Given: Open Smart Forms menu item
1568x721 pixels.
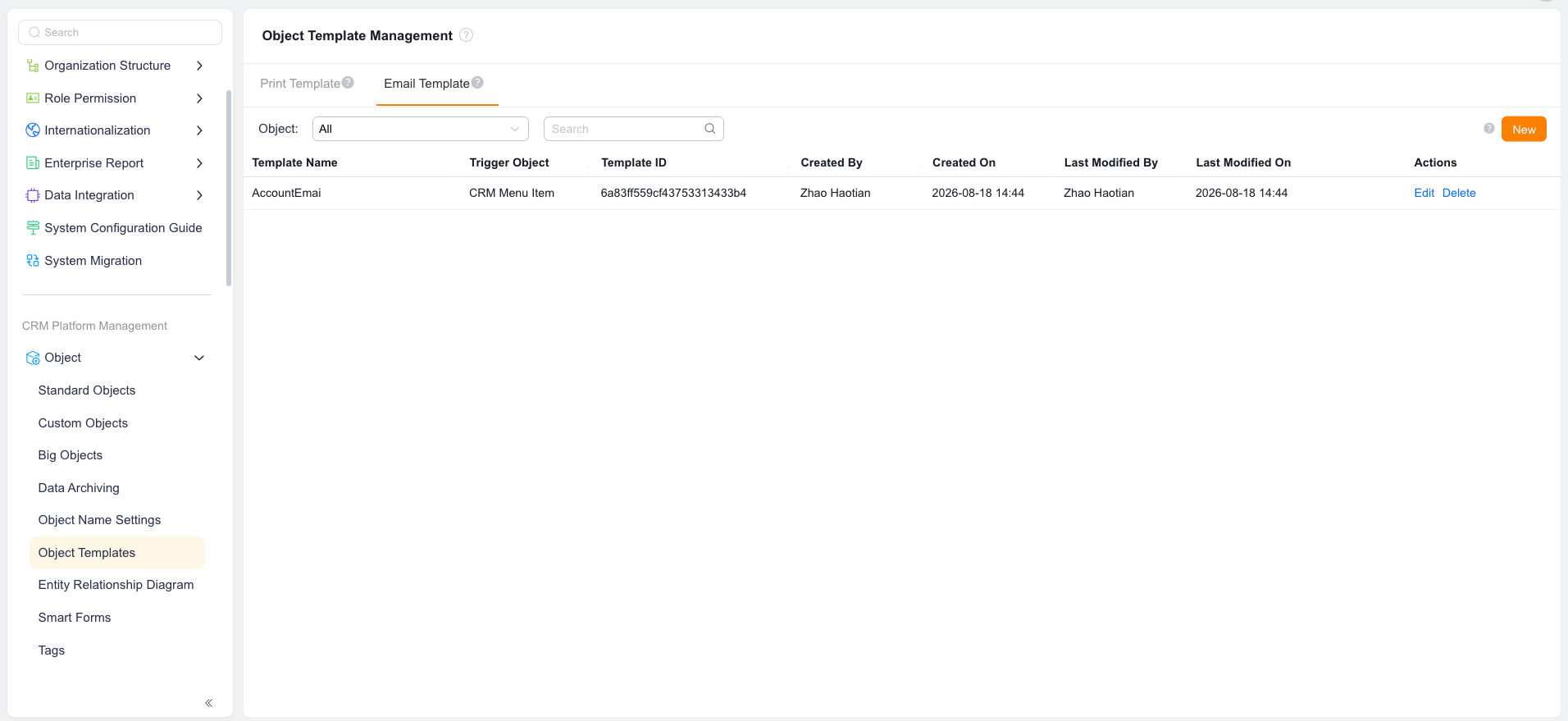Looking at the screenshot, I should (75, 618).
